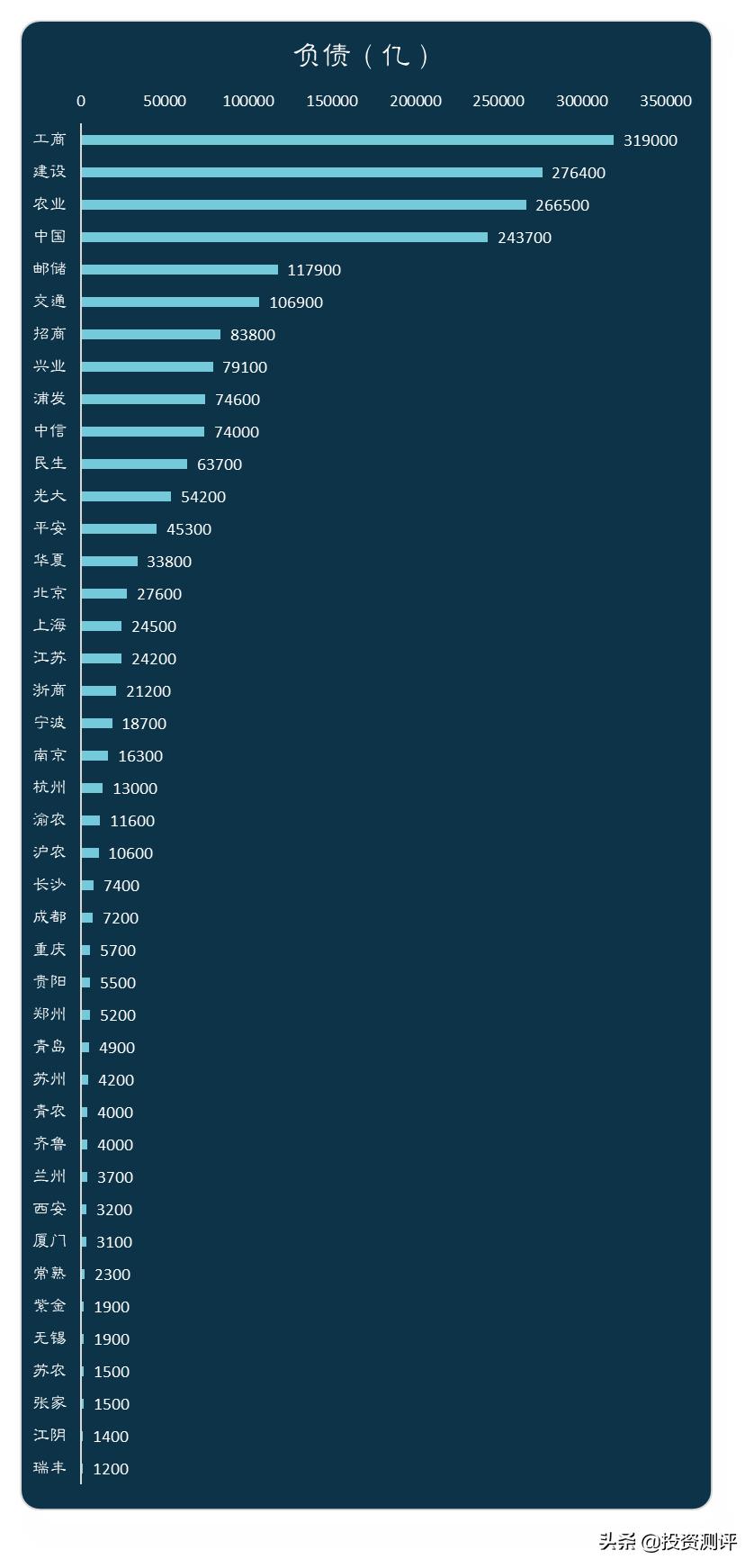
Task: Click the 350000 axis tick label
Action: pyautogui.click(x=665, y=101)
